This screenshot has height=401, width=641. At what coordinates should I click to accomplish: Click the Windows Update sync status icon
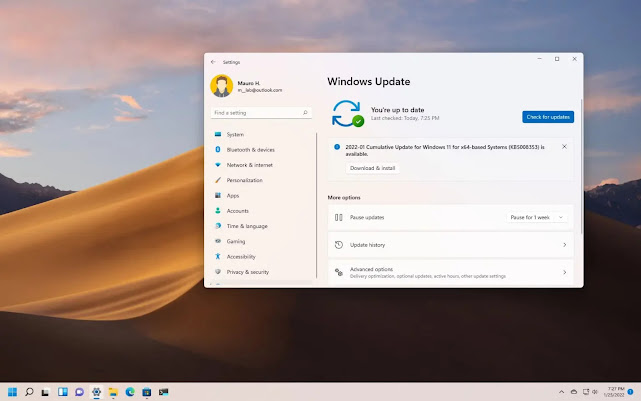tap(347, 114)
